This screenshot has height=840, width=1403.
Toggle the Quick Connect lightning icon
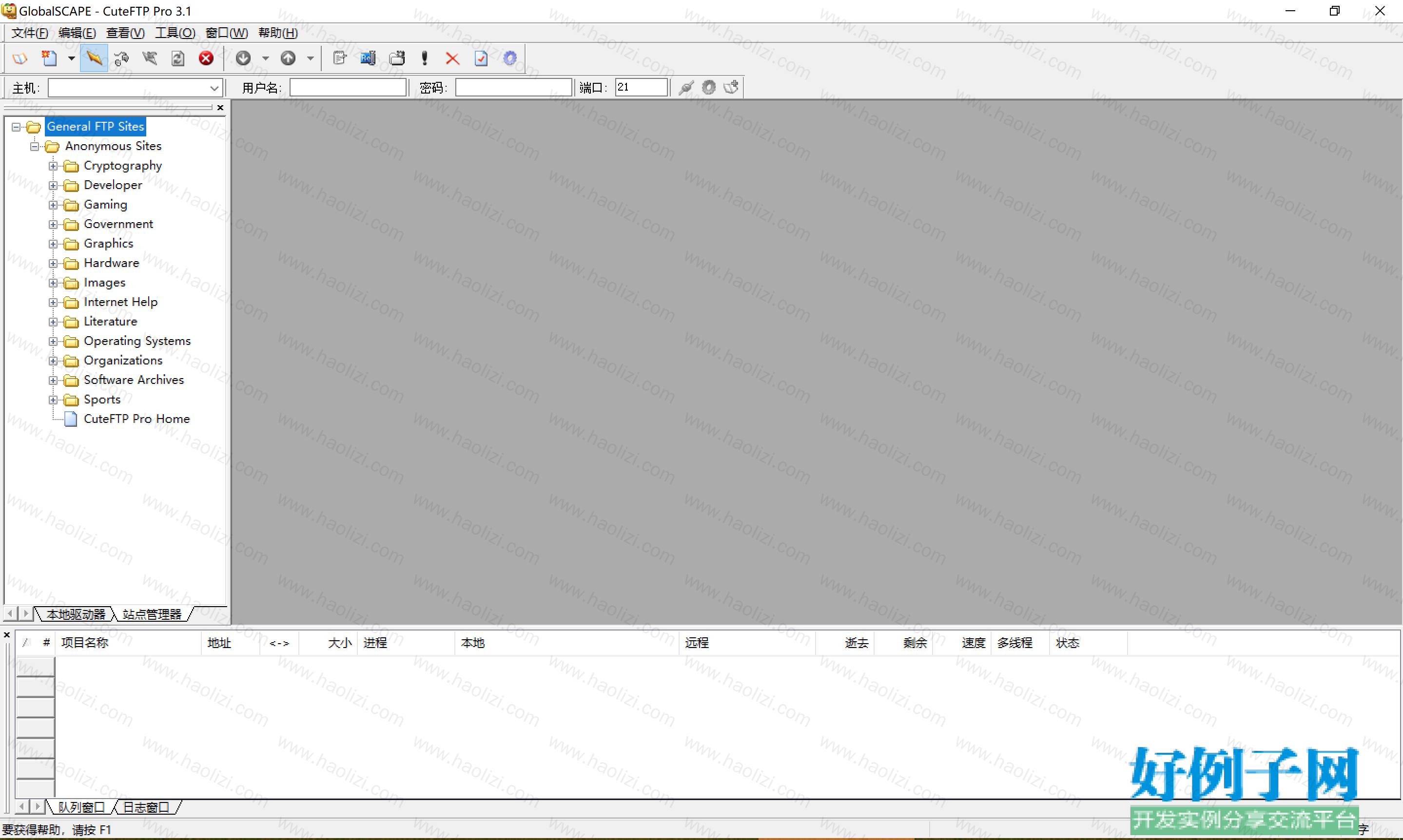click(94, 58)
